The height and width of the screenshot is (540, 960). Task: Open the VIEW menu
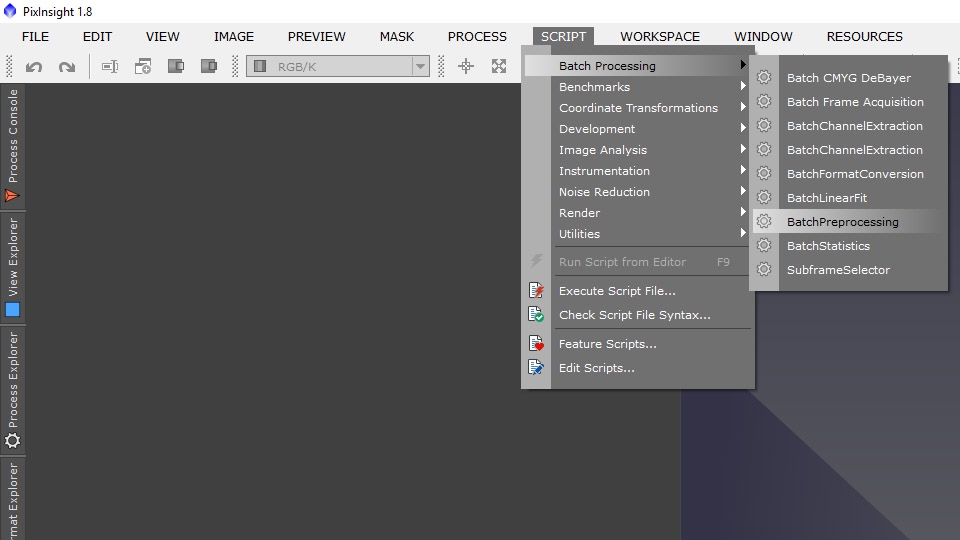click(163, 37)
